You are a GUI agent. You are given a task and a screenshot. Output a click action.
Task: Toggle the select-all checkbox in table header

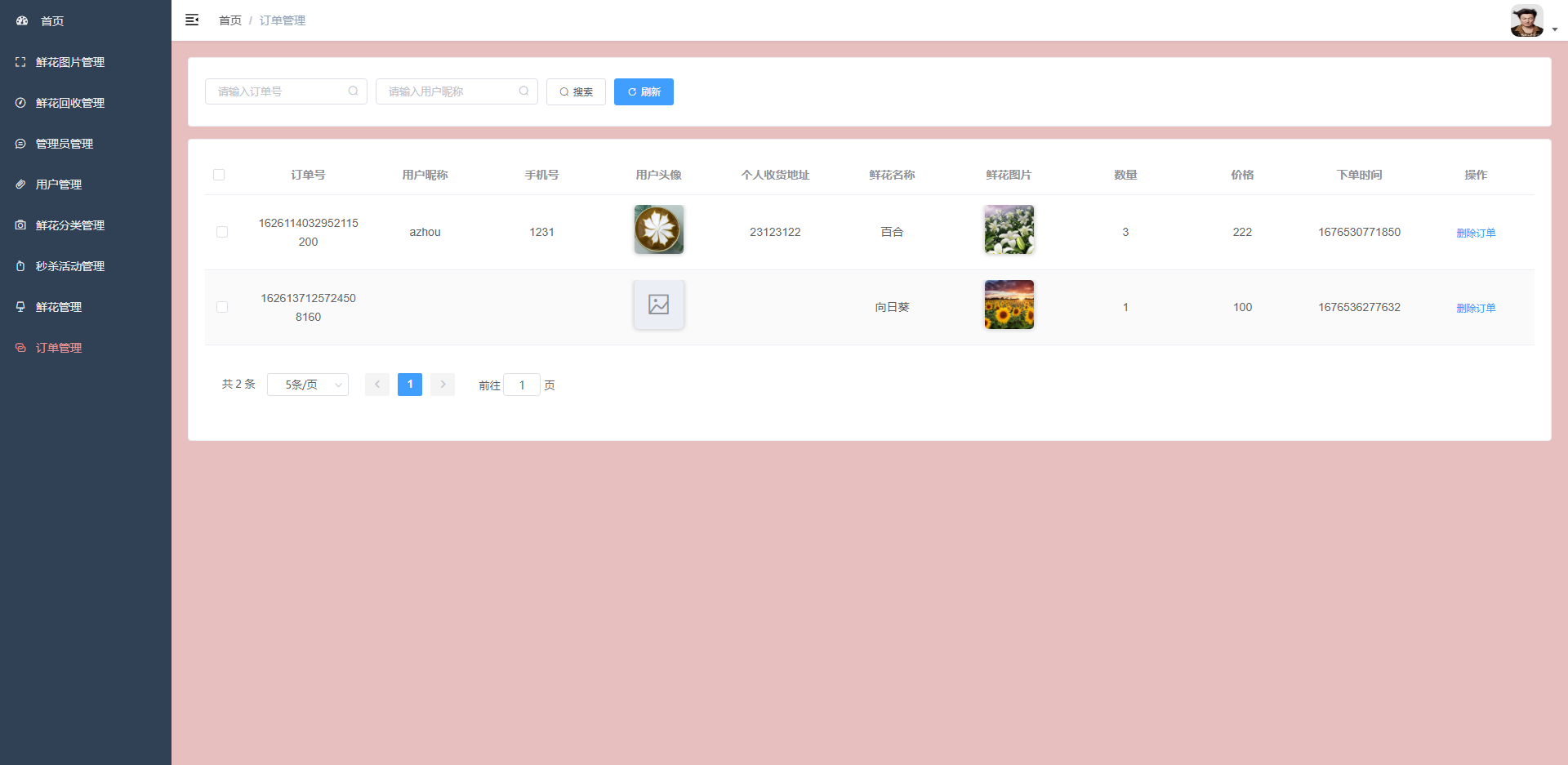tap(219, 174)
